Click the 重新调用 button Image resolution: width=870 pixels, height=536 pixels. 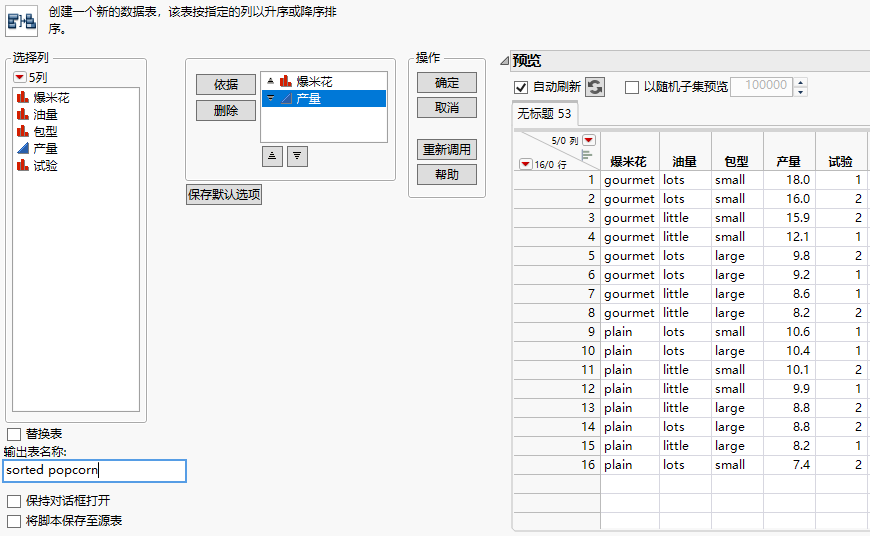447,149
